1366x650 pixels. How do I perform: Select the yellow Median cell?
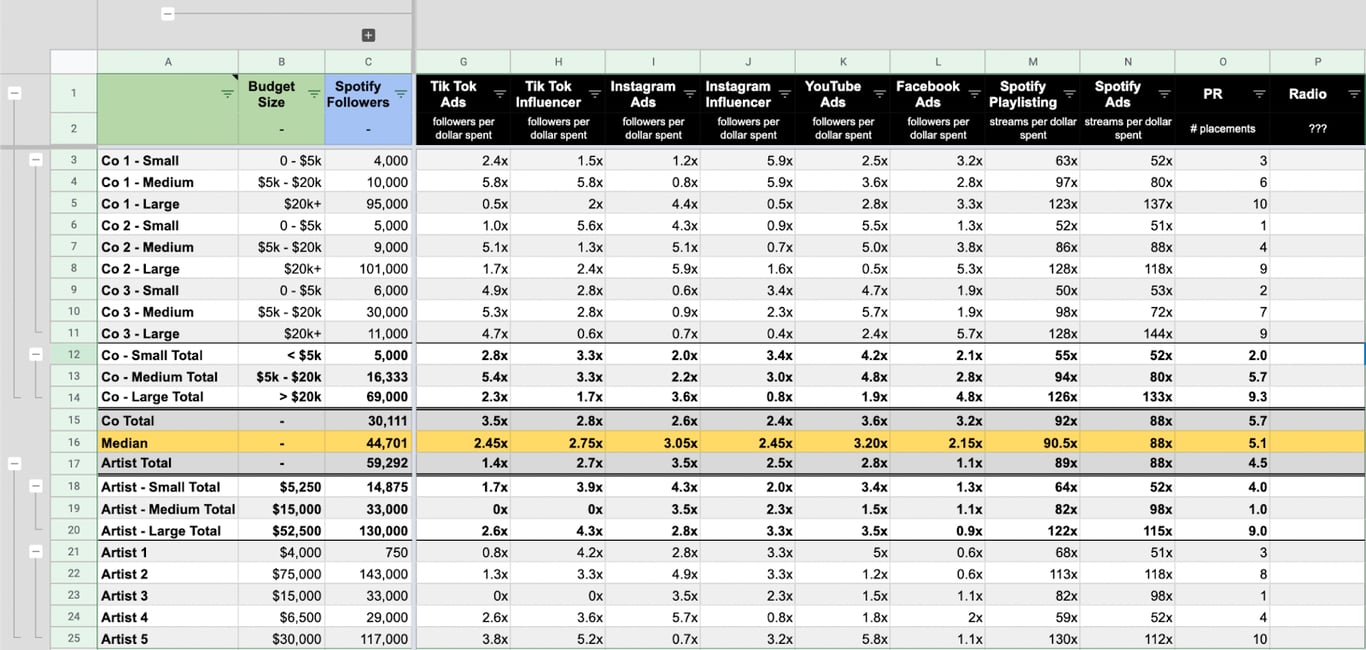click(168, 443)
